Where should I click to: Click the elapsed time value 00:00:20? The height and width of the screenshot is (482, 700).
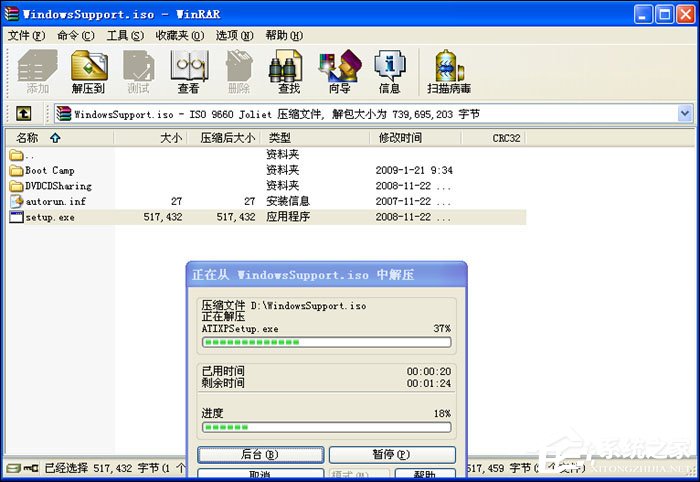429,371
